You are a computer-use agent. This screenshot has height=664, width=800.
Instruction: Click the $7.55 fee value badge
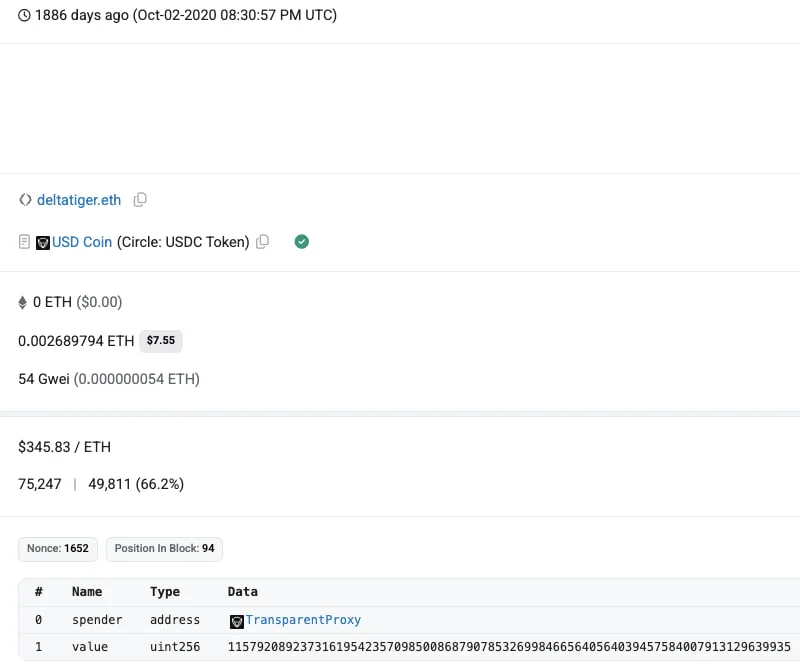(x=161, y=341)
